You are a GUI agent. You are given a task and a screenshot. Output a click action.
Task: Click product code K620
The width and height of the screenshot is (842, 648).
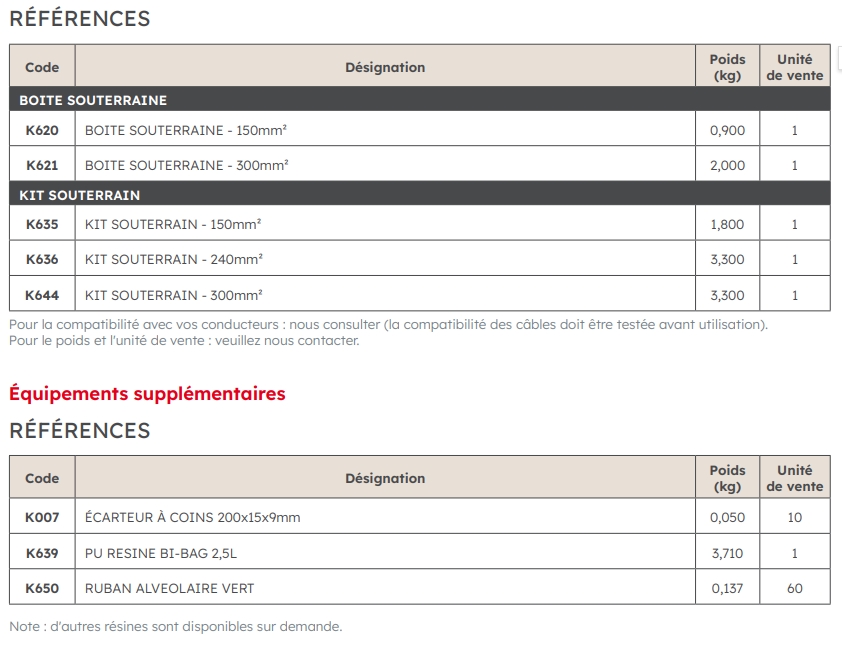tap(42, 130)
